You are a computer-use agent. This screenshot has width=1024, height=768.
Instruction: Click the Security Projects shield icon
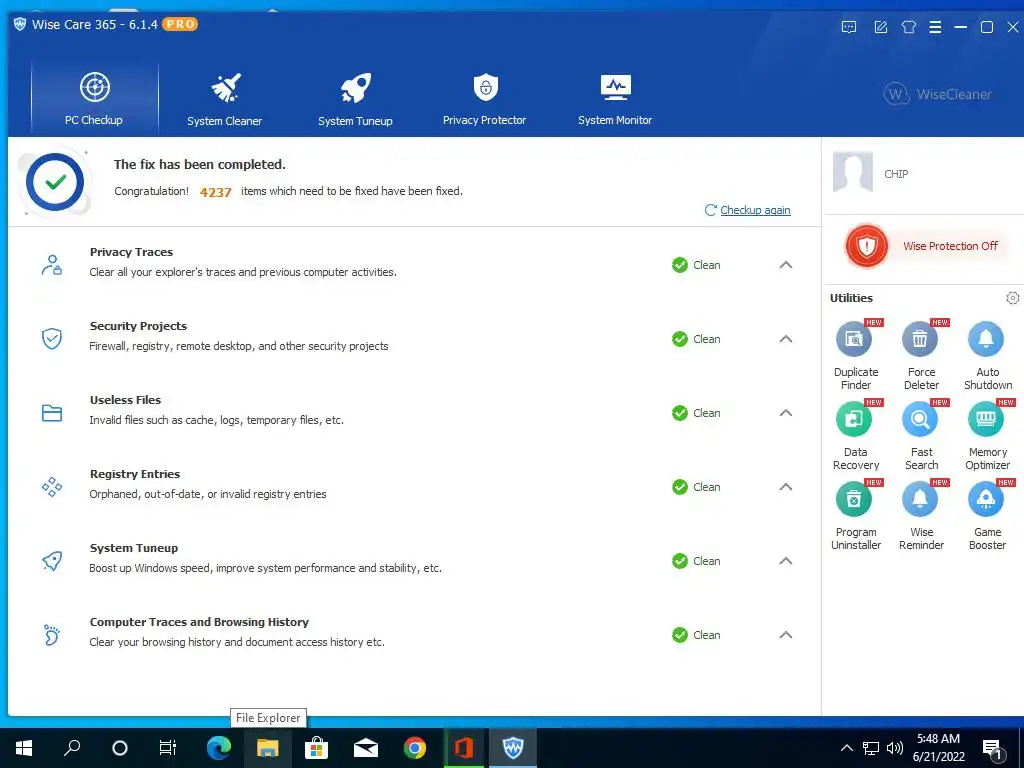[52, 339]
